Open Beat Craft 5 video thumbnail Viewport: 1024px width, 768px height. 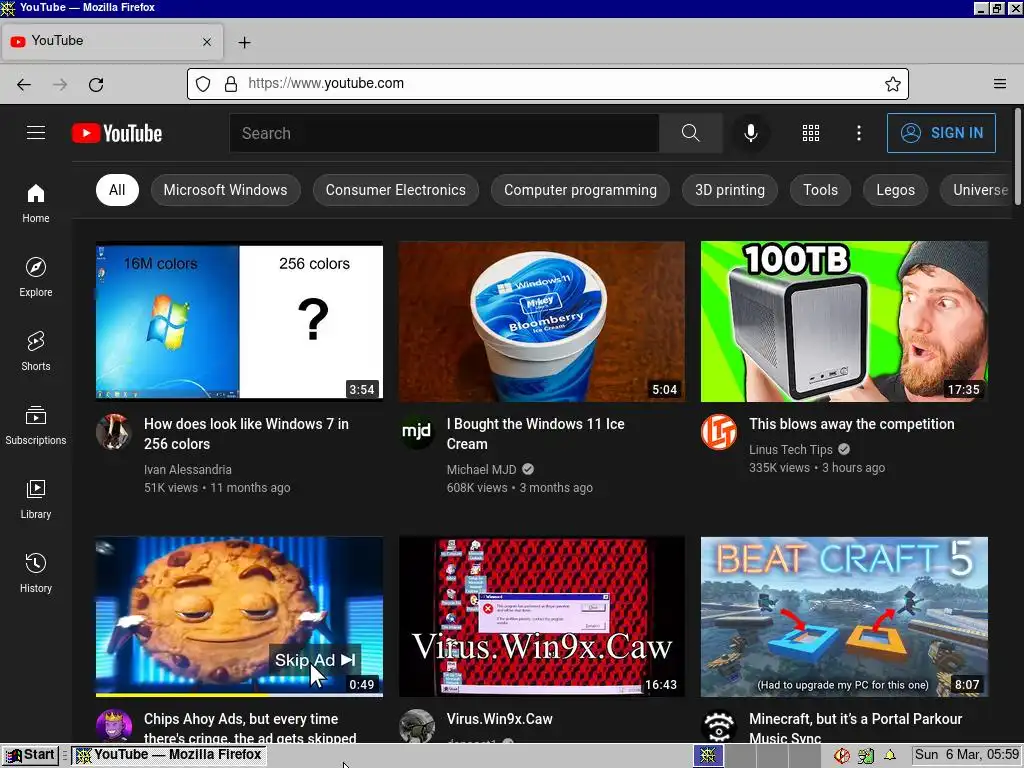(x=844, y=616)
